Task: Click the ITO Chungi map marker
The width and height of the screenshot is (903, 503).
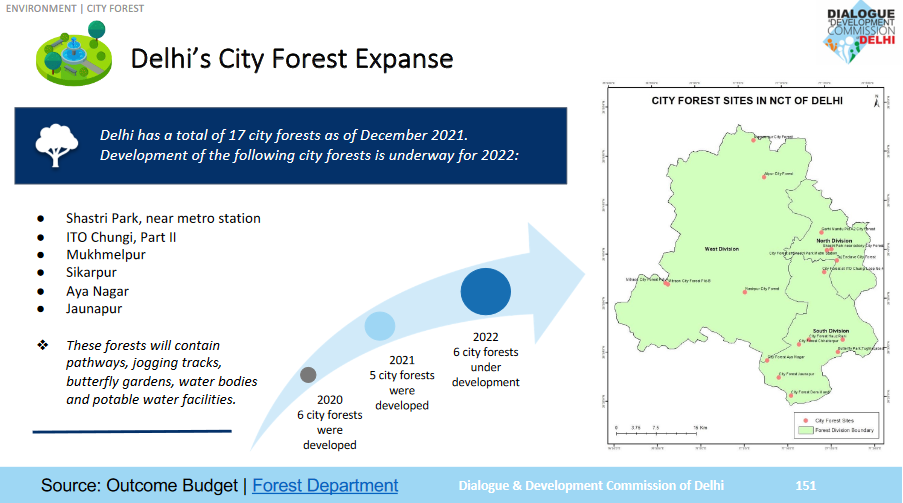Action: pyautogui.click(x=824, y=272)
